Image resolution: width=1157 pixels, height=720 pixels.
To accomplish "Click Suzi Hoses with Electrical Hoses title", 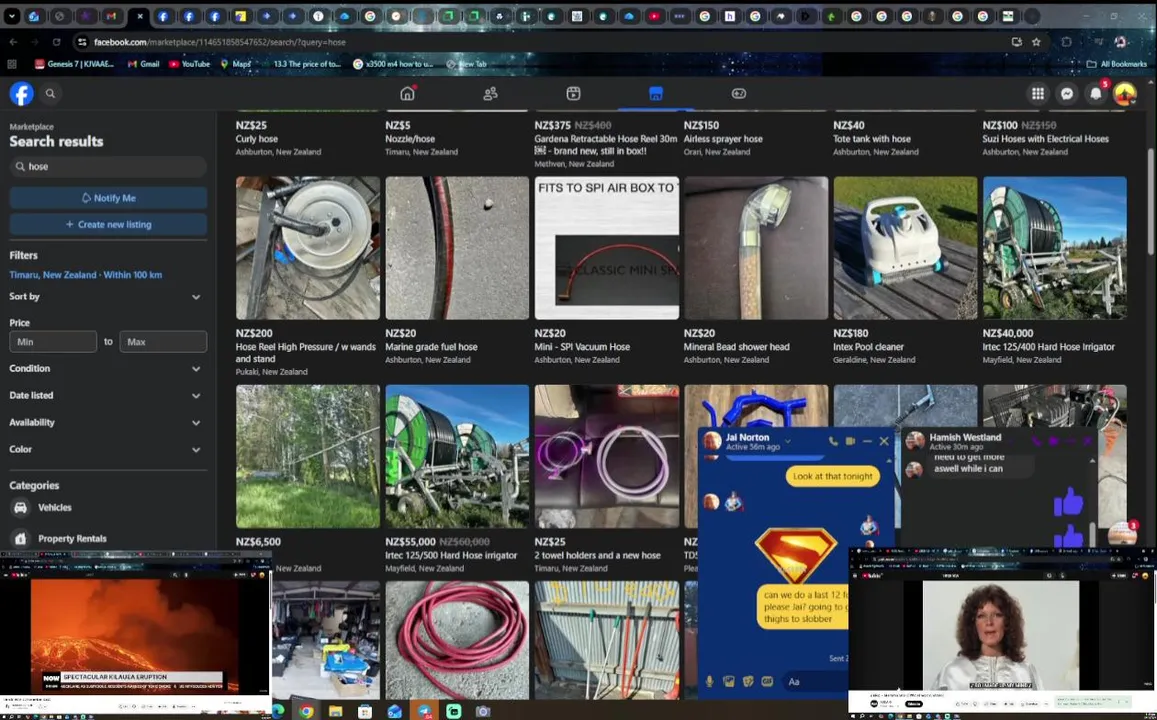I will click(1045, 139).
